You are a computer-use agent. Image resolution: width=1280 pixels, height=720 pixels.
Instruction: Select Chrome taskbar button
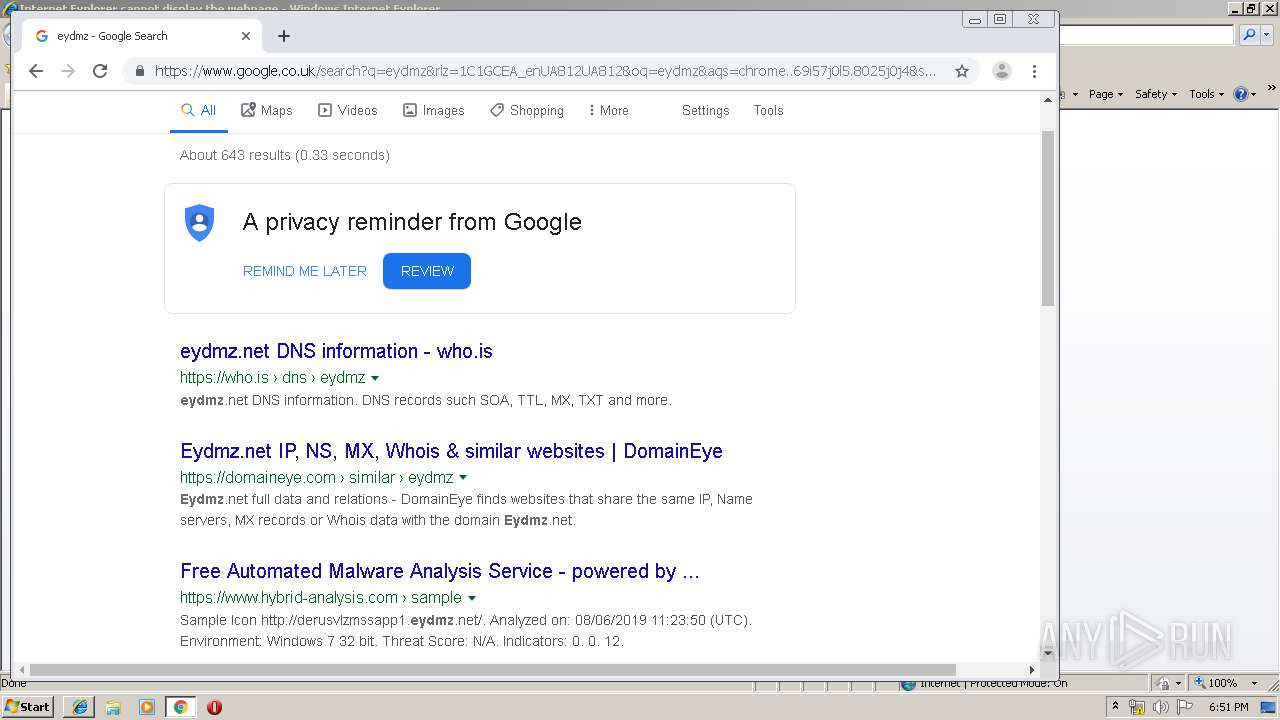(x=180, y=707)
